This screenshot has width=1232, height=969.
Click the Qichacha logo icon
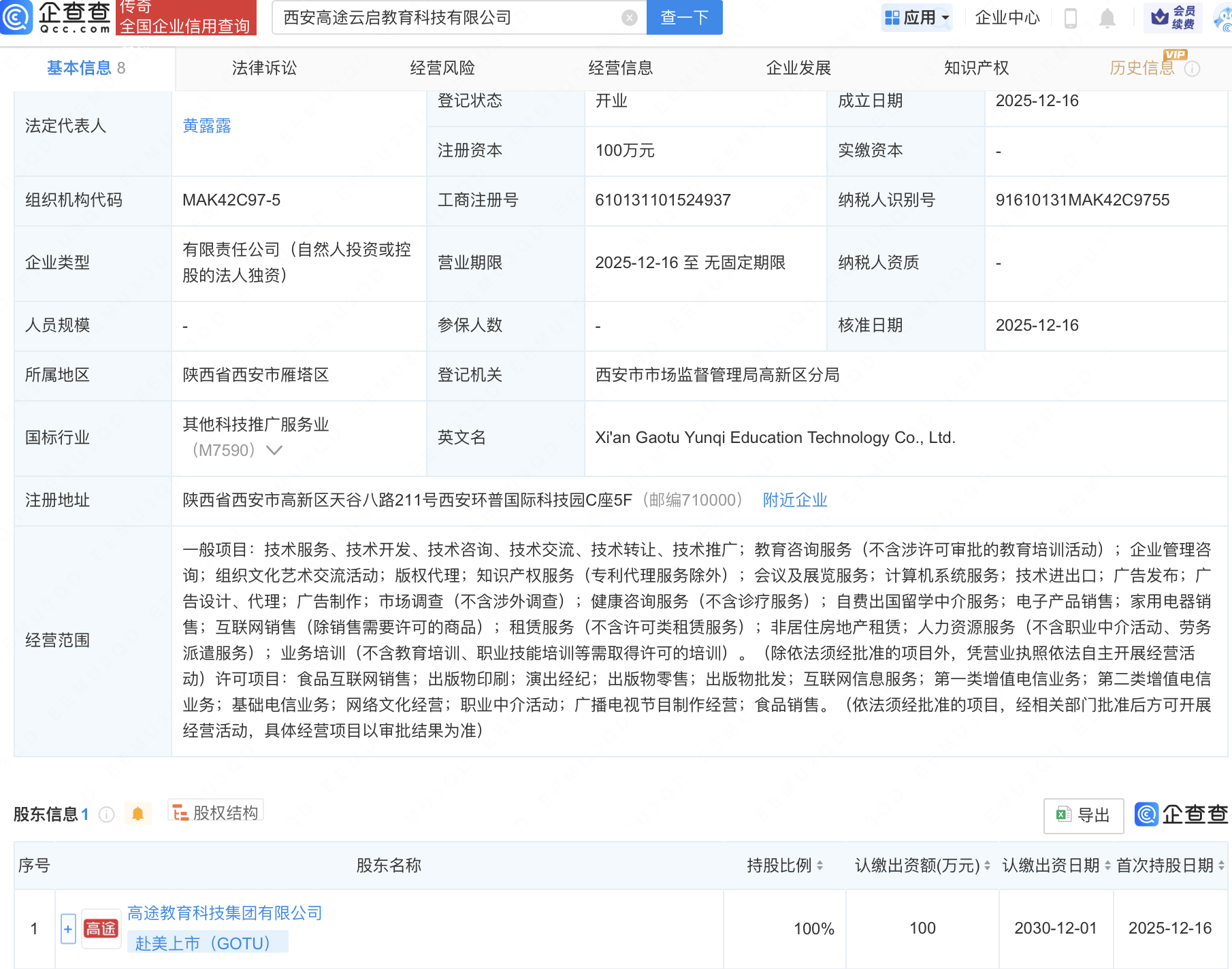tap(16, 17)
